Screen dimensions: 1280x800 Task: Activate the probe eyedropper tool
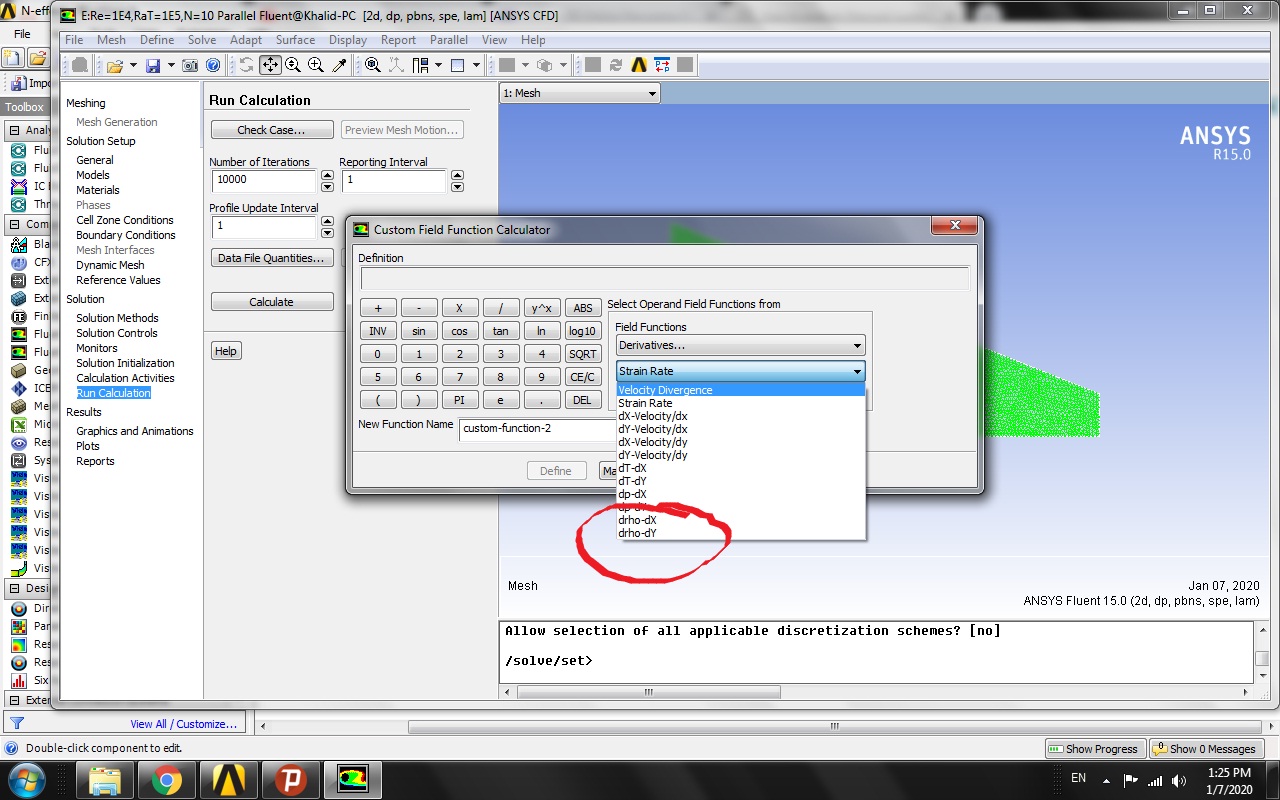[340, 64]
